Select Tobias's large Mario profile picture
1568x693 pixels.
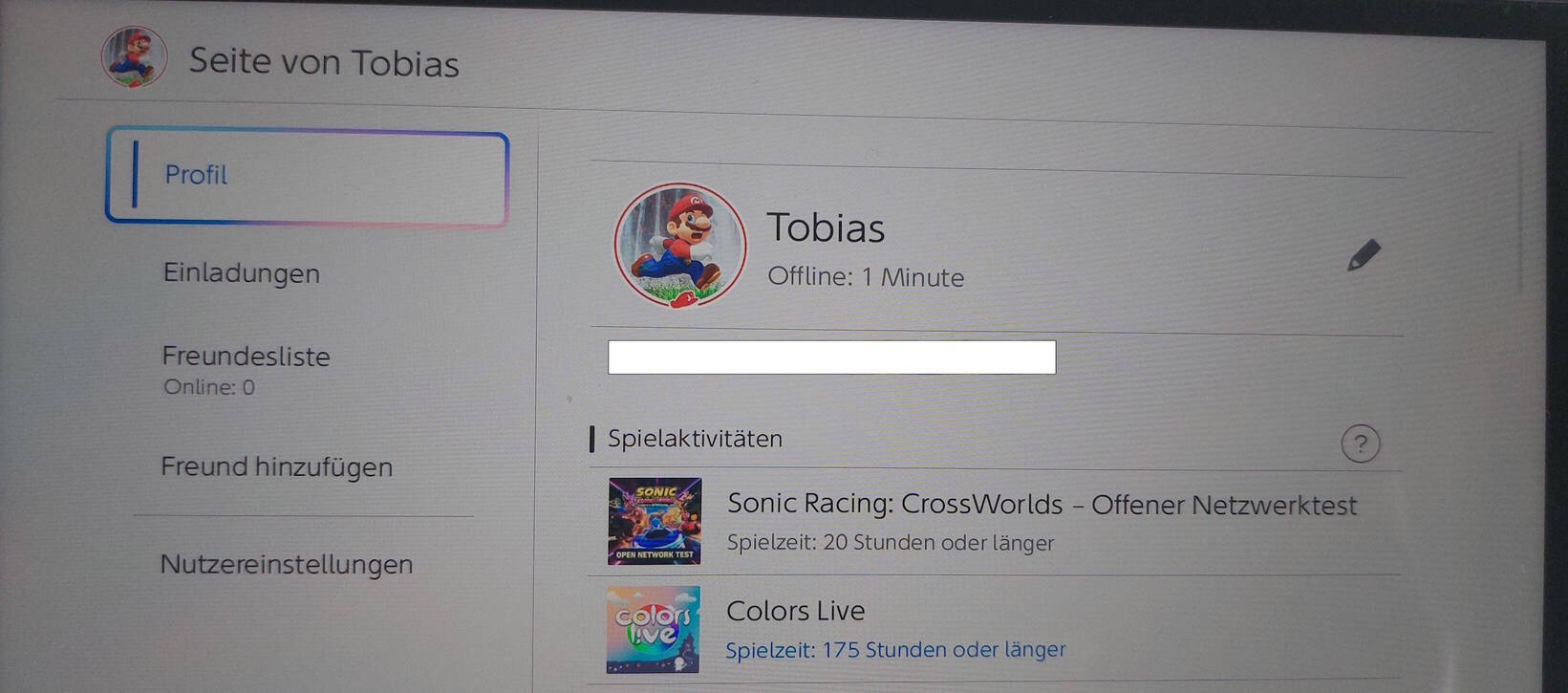click(x=680, y=246)
